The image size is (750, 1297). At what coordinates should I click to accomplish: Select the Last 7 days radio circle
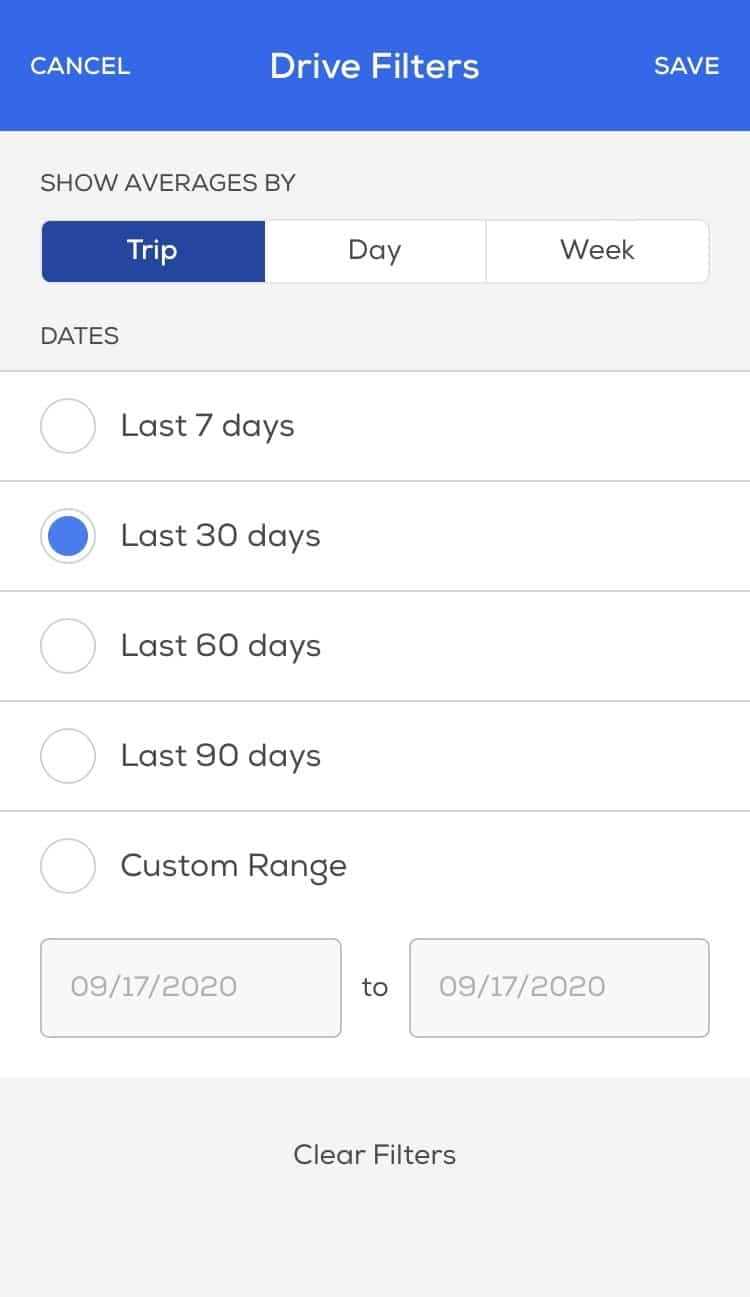point(68,426)
